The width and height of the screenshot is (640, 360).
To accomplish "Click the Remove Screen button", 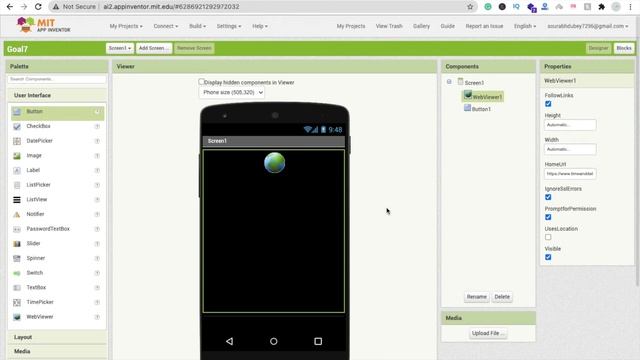I will pyautogui.click(x=194, y=48).
